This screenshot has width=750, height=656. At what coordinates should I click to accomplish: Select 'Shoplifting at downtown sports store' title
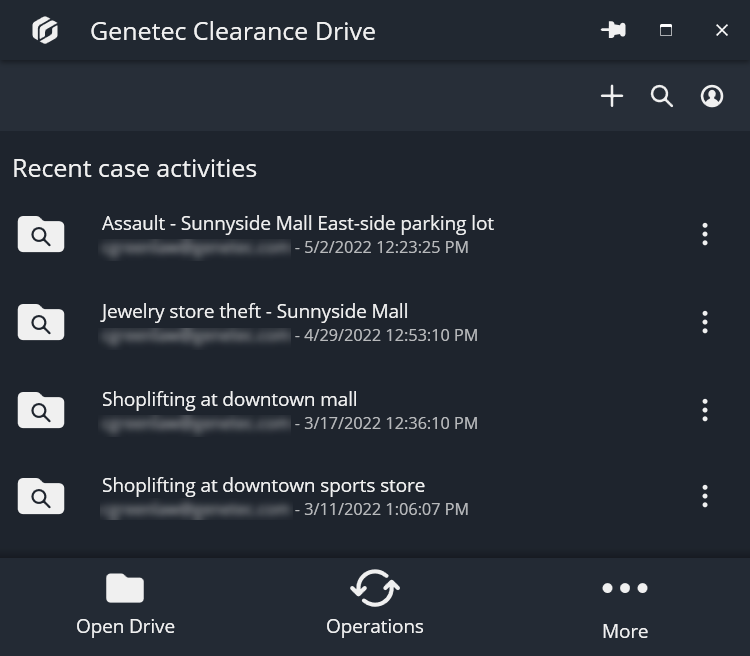tap(263, 486)
